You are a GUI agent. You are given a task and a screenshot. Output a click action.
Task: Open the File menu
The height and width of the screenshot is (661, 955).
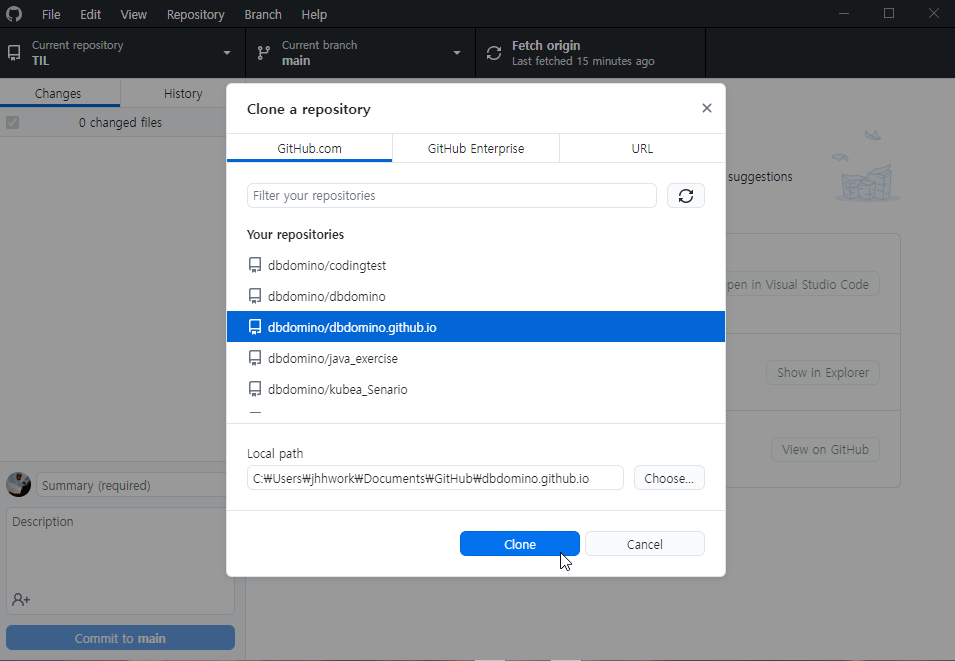pos(51,14)
